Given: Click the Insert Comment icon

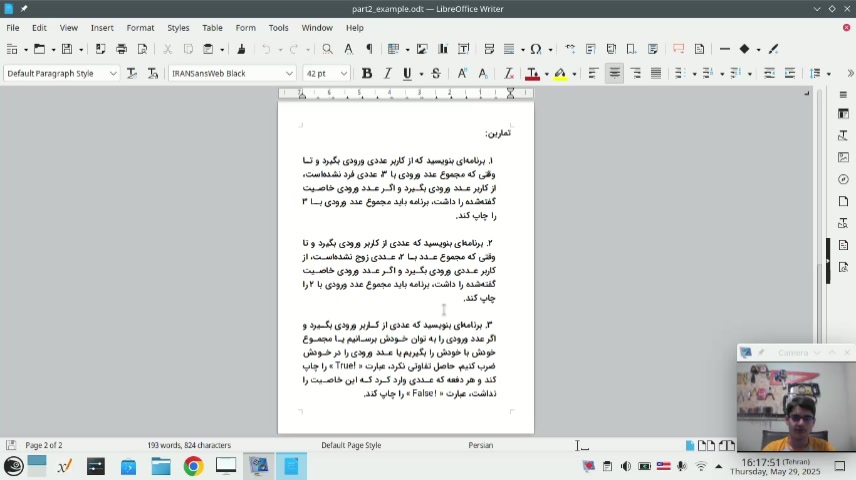Looking at the screenshot, I should click(x=679, y=49).
